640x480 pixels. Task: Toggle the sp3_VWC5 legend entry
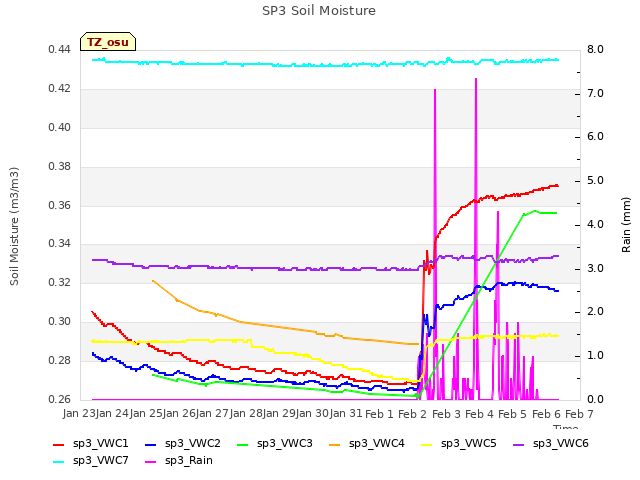coord(459,444)
